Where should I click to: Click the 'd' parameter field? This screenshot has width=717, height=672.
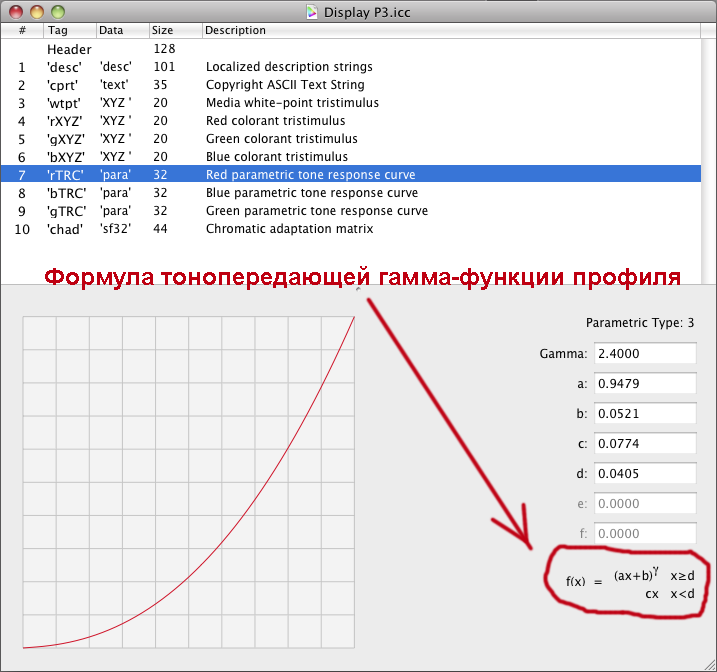tap(645, 474)
